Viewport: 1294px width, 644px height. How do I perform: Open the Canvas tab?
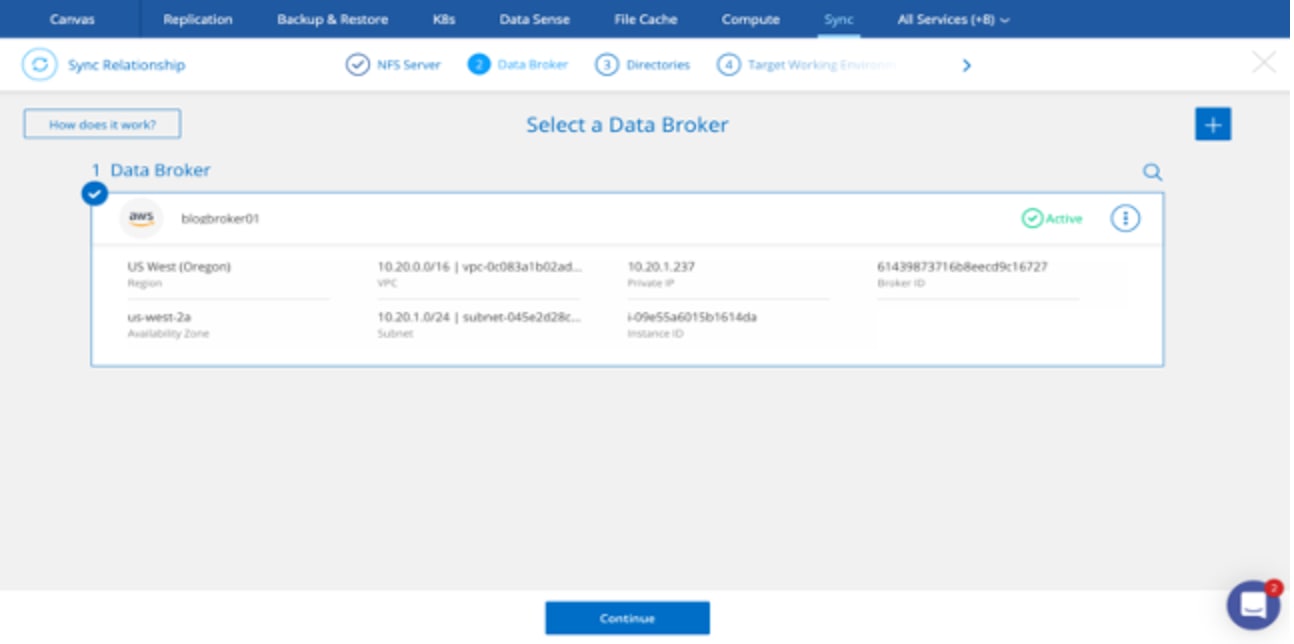[72, 19]
